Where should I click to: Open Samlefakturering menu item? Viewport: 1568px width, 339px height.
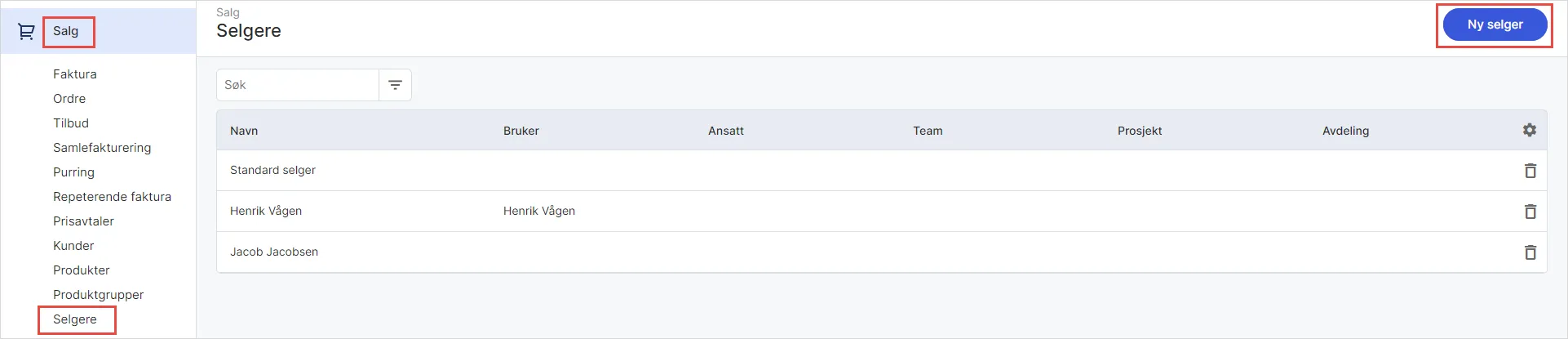tap(102, 148)
